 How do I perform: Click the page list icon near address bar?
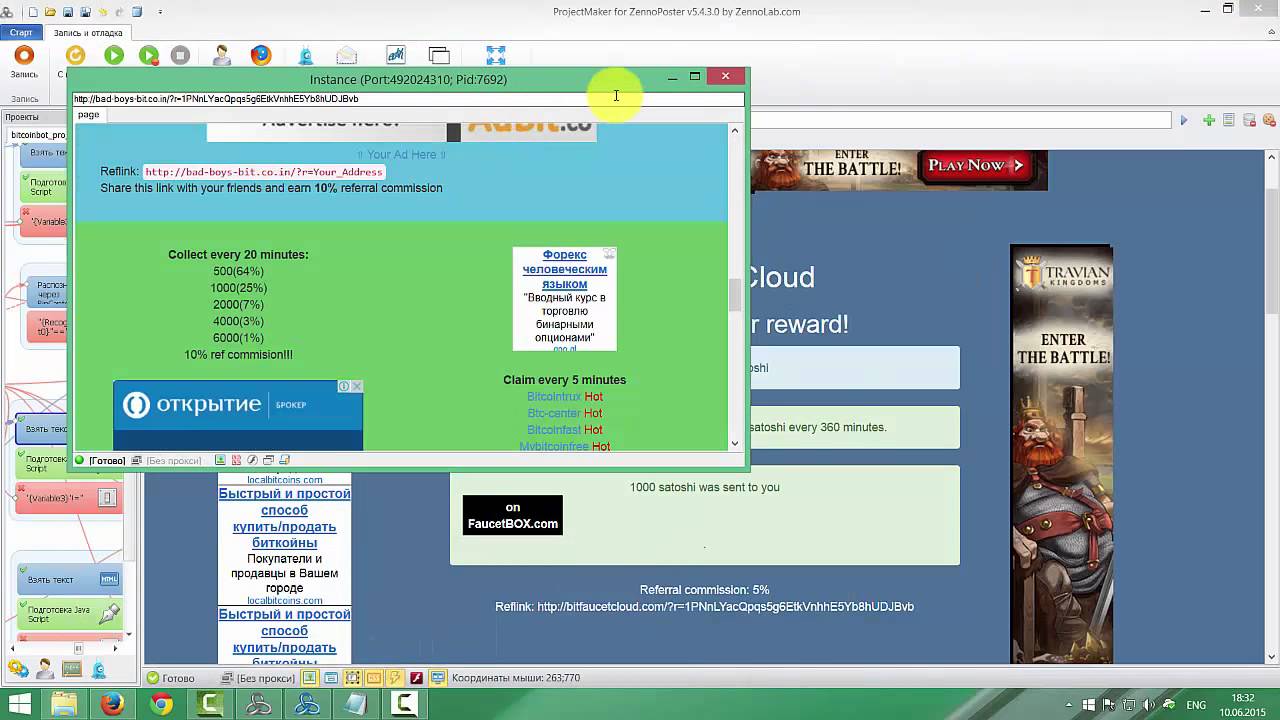(1229, 121)
